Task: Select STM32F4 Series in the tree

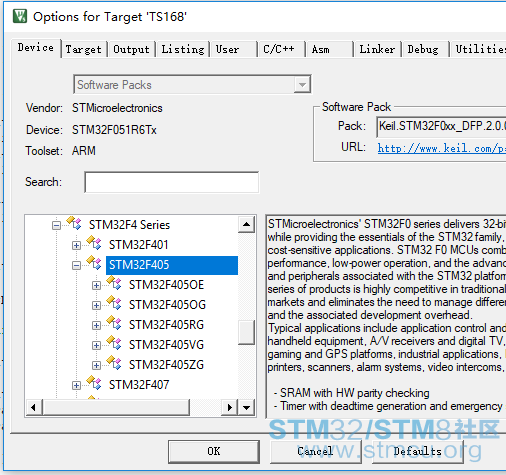Action: click(129, 225)
